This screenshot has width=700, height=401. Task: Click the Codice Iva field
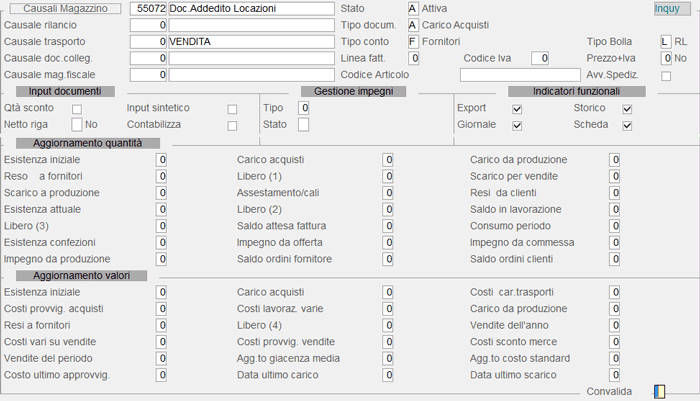click(540, 58)
